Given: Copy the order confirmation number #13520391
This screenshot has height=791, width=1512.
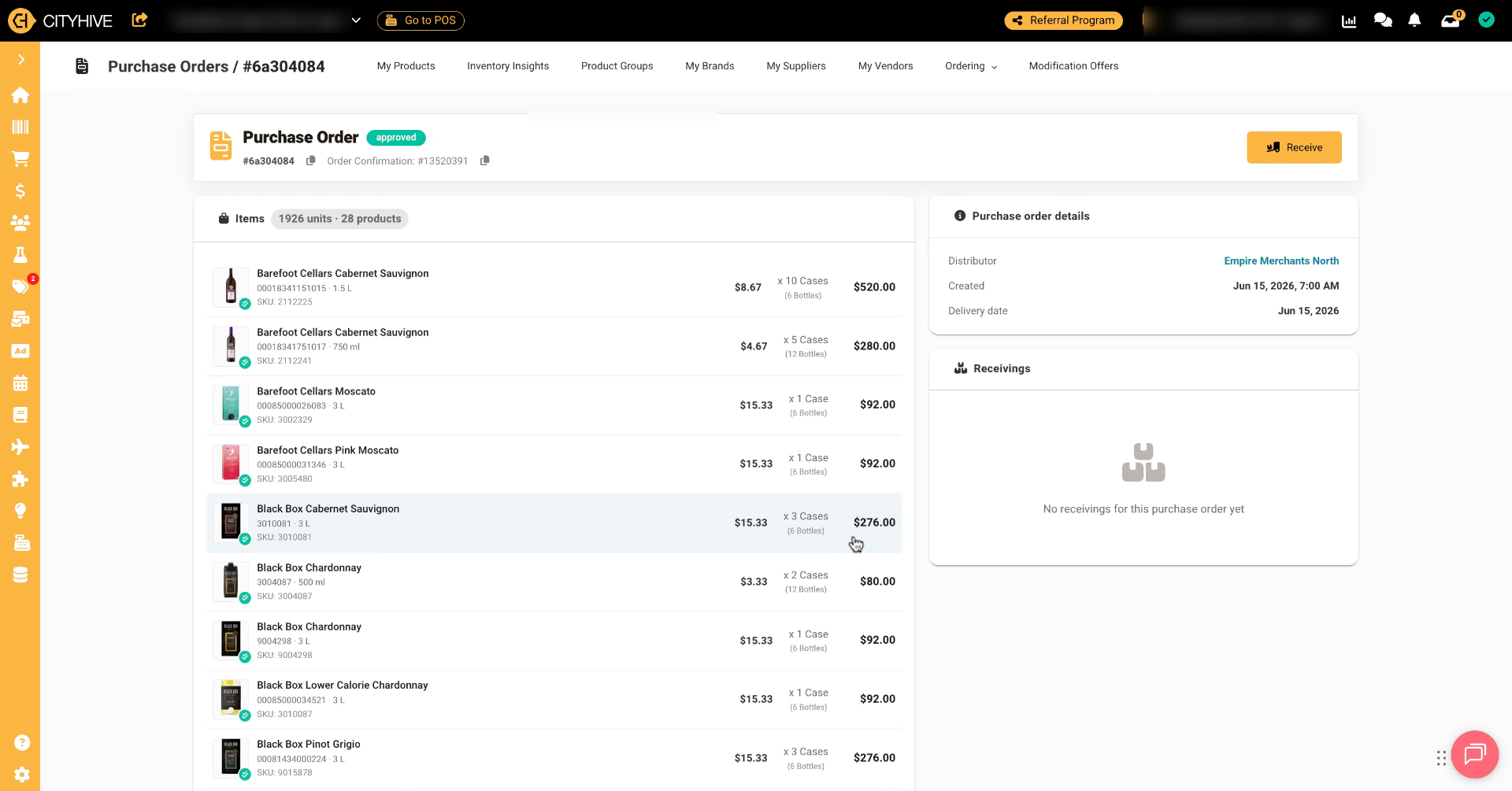Looking at the screenshot, I should (x=485, y=161).
